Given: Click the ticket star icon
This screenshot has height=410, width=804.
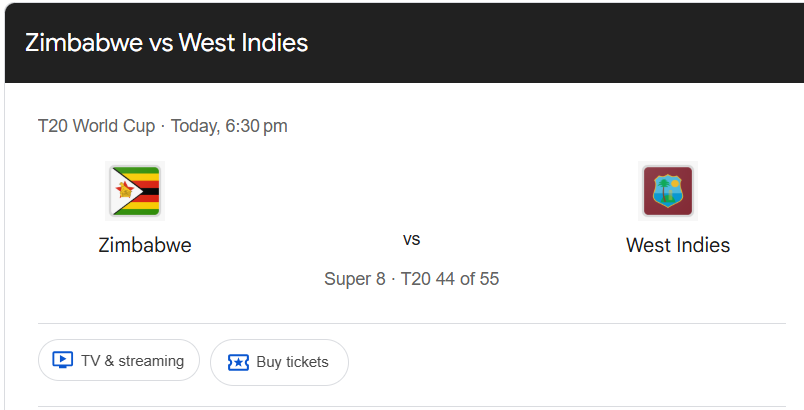Looking at the screenshot, I should [x=238, y=362].
